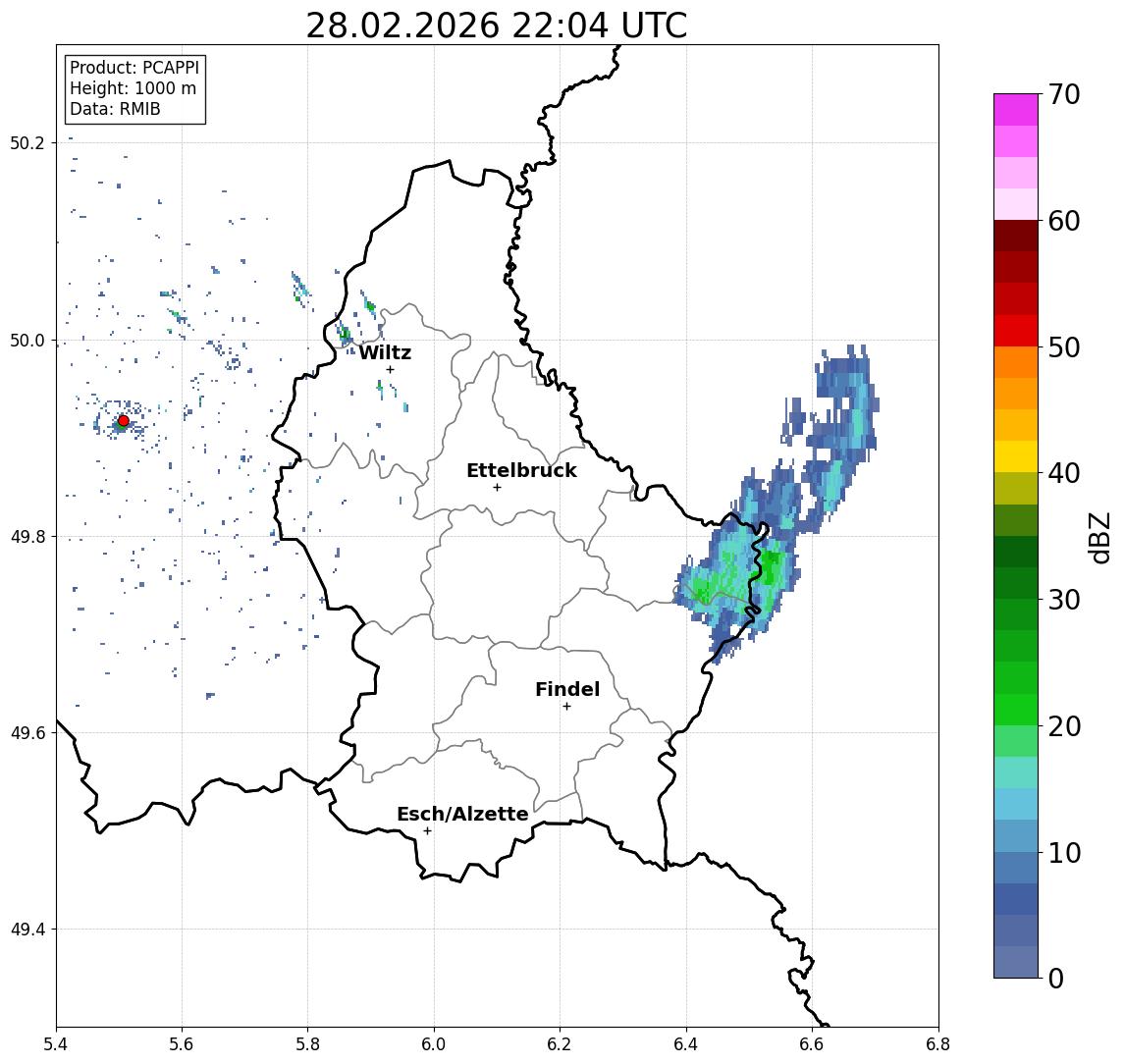The height and width of the screenshot is (1064, 1124).
Task: Select the Esch/Alzette map label
Action: (x=462, y=814)
